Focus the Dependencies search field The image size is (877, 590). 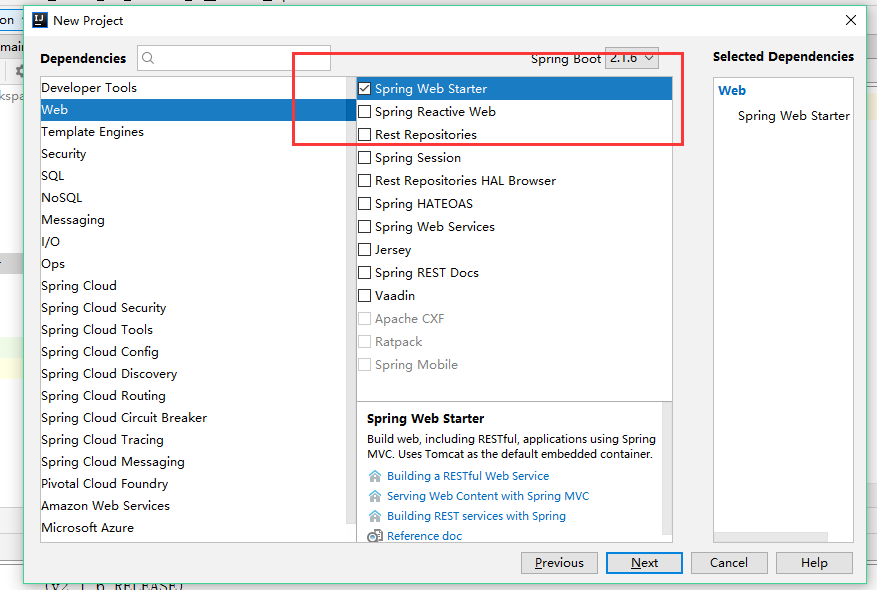[234, 58]
